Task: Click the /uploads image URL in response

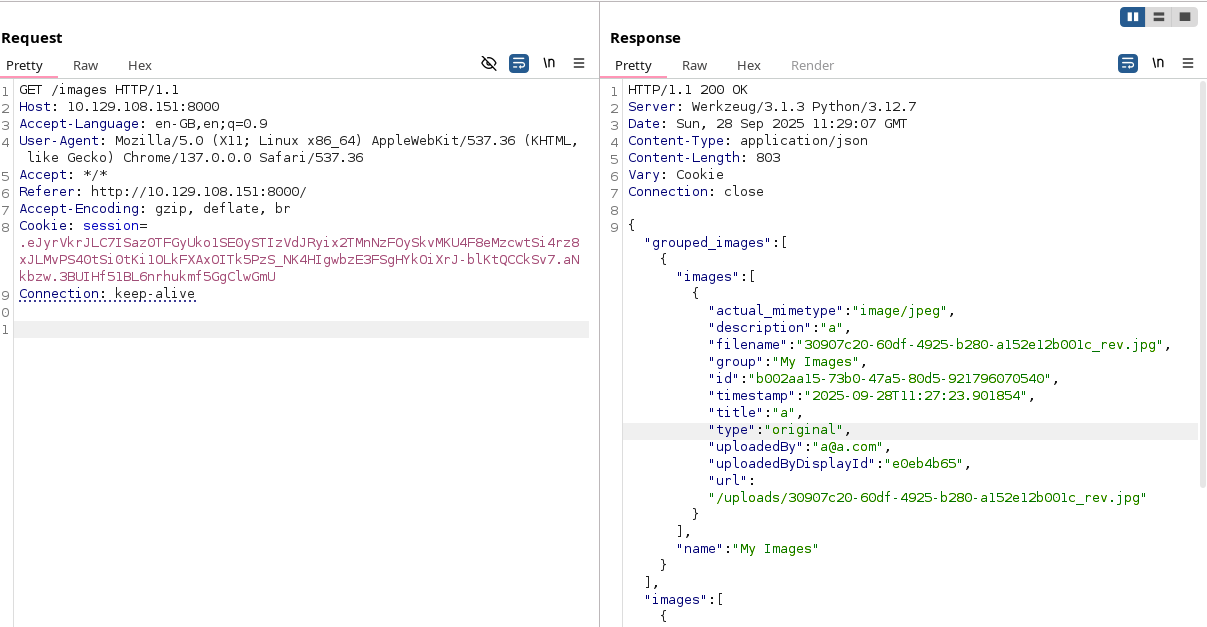Action: point(926,497)
